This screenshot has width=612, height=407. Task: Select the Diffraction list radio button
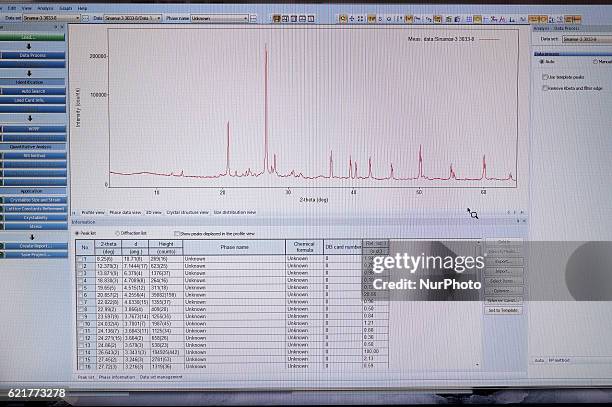tap(117, 233)
